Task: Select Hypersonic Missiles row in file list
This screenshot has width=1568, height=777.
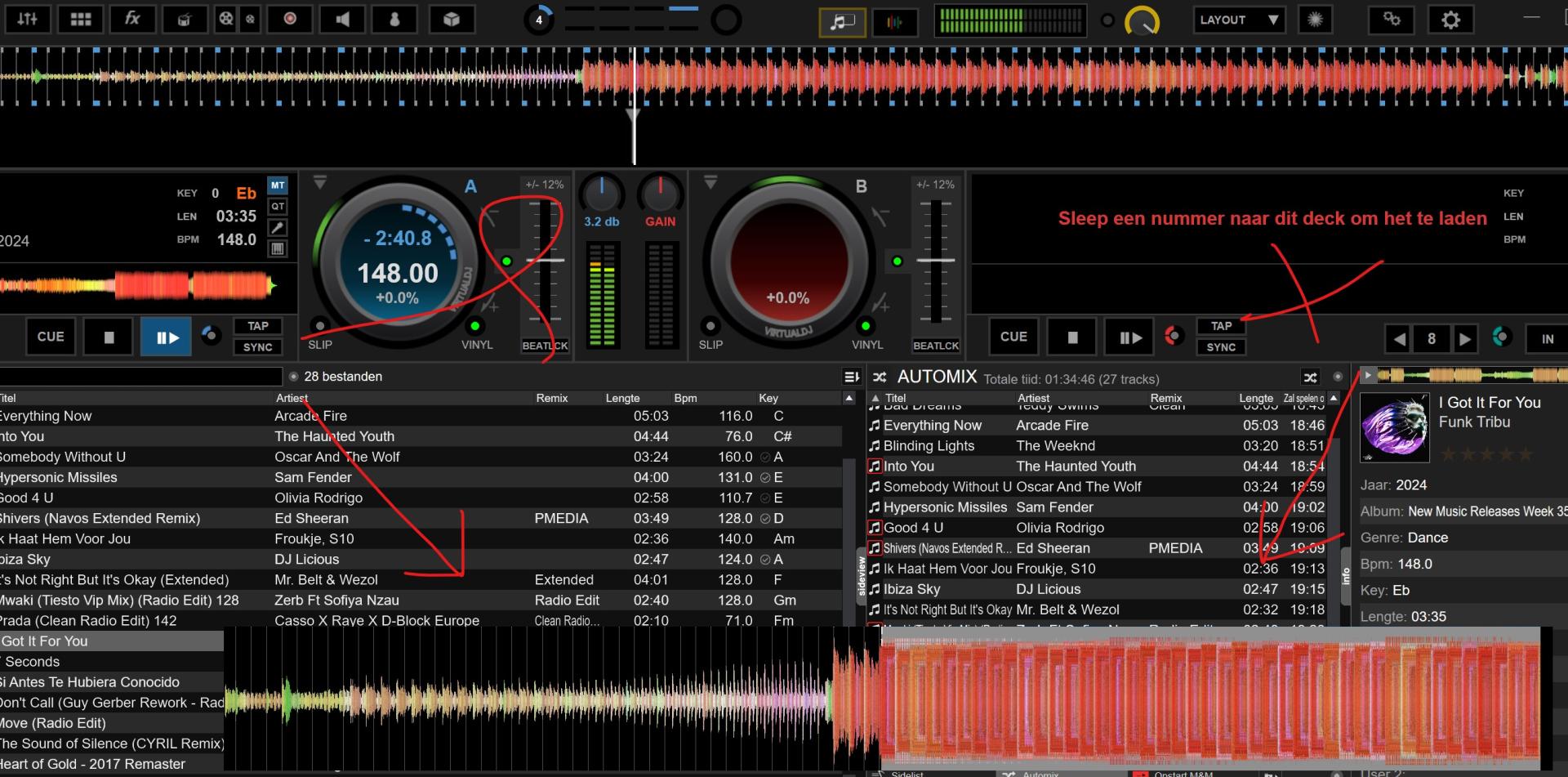Action: [421, 477]
